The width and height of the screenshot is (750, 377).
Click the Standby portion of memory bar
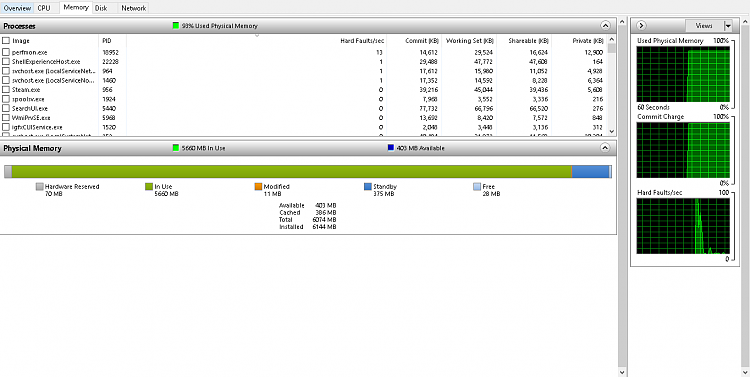pos(590,171)
